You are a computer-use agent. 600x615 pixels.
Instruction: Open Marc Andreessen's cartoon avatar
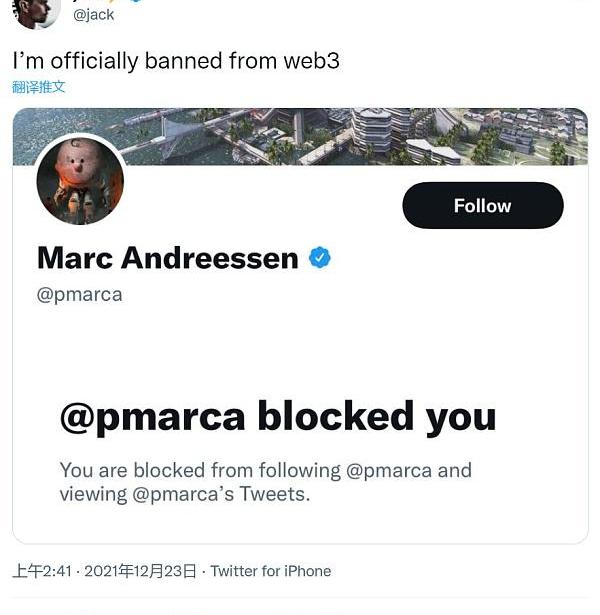80,181
